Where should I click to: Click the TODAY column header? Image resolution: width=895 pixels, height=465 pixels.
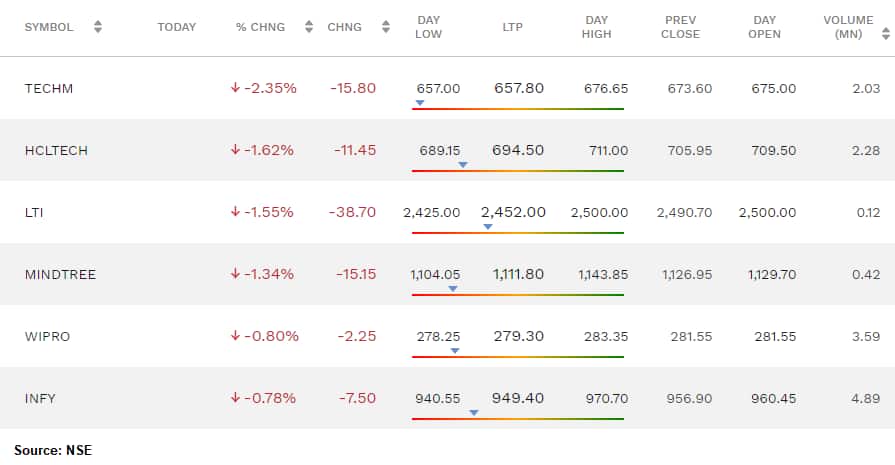point(177,27)
